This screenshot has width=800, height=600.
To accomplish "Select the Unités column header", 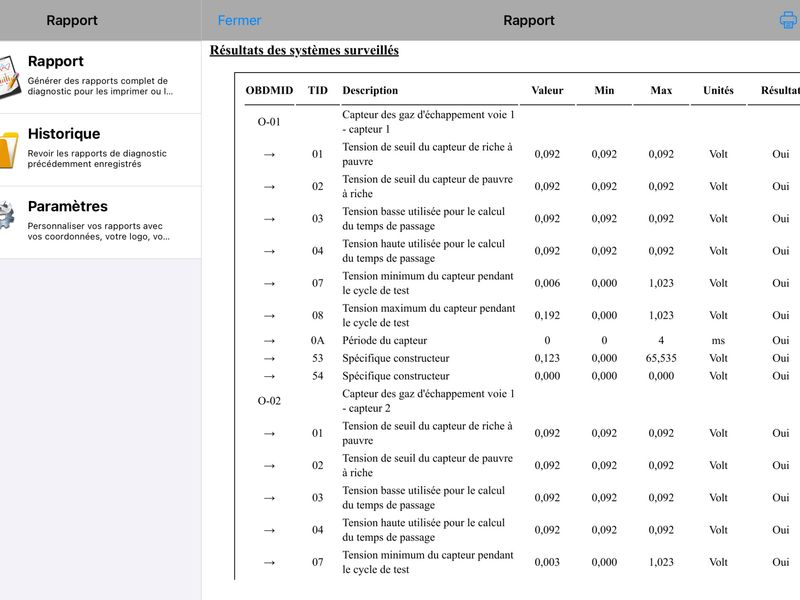I will click(718, 90).
